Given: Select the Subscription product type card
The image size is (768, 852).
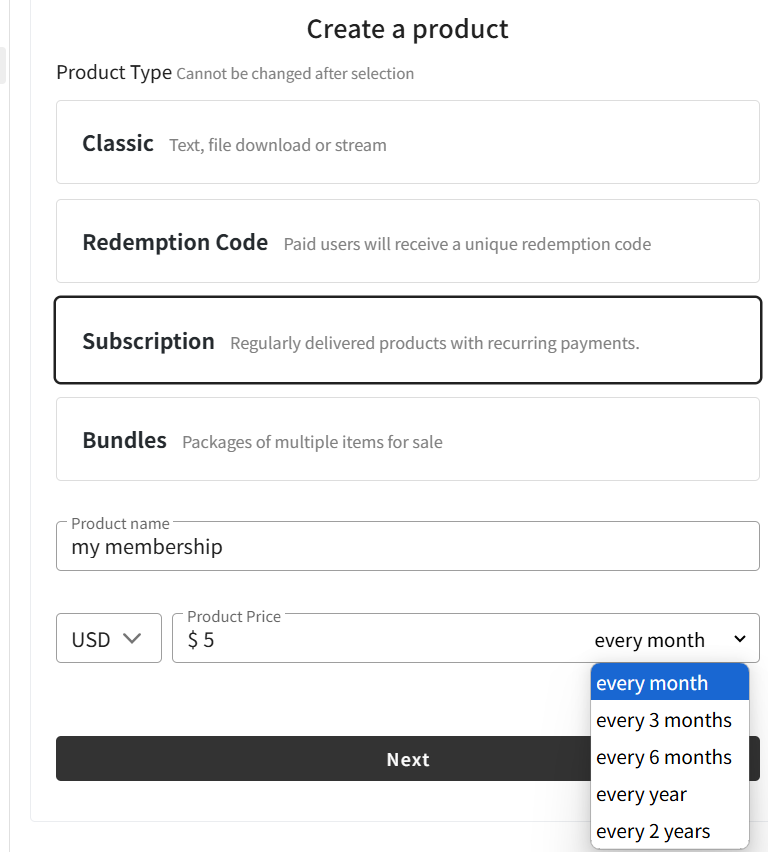Looking at the screenshot, I should 407,340.
